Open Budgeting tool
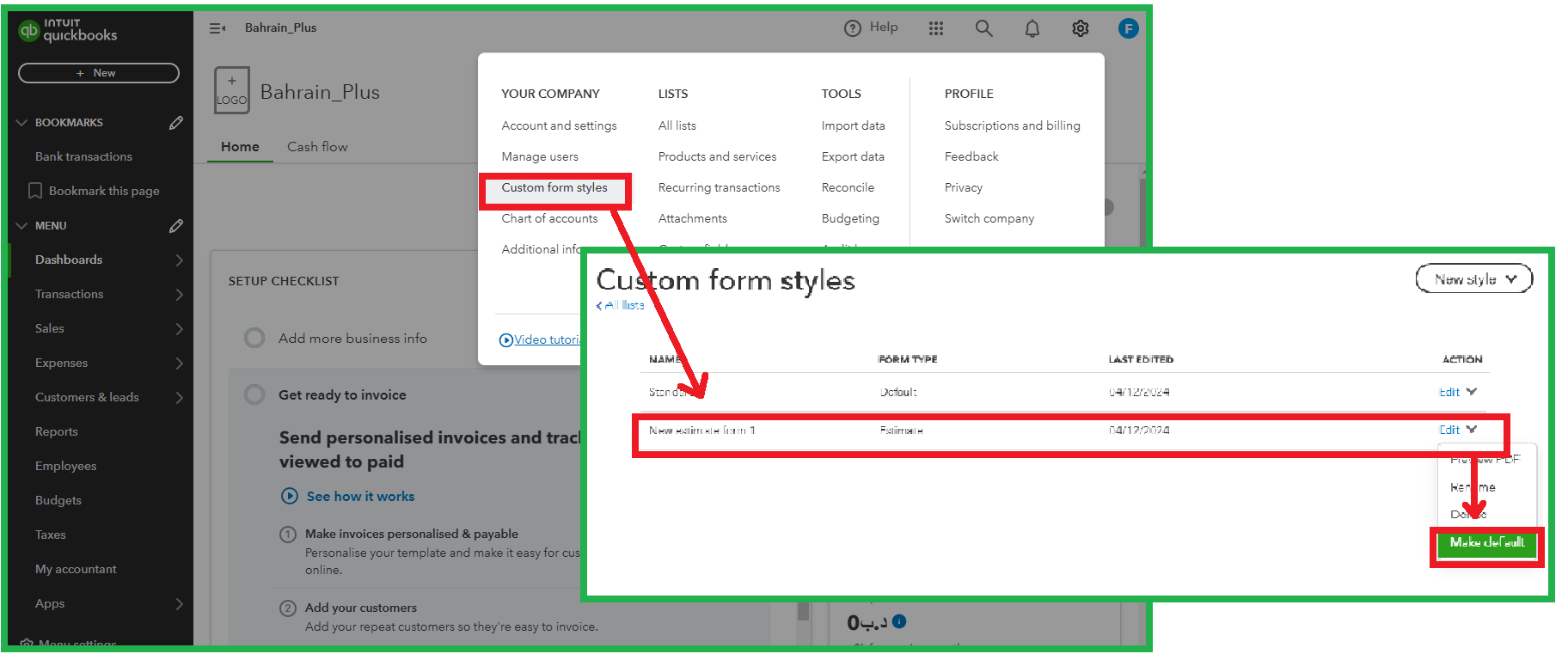Screen dimensions: 1568x660 850,218
